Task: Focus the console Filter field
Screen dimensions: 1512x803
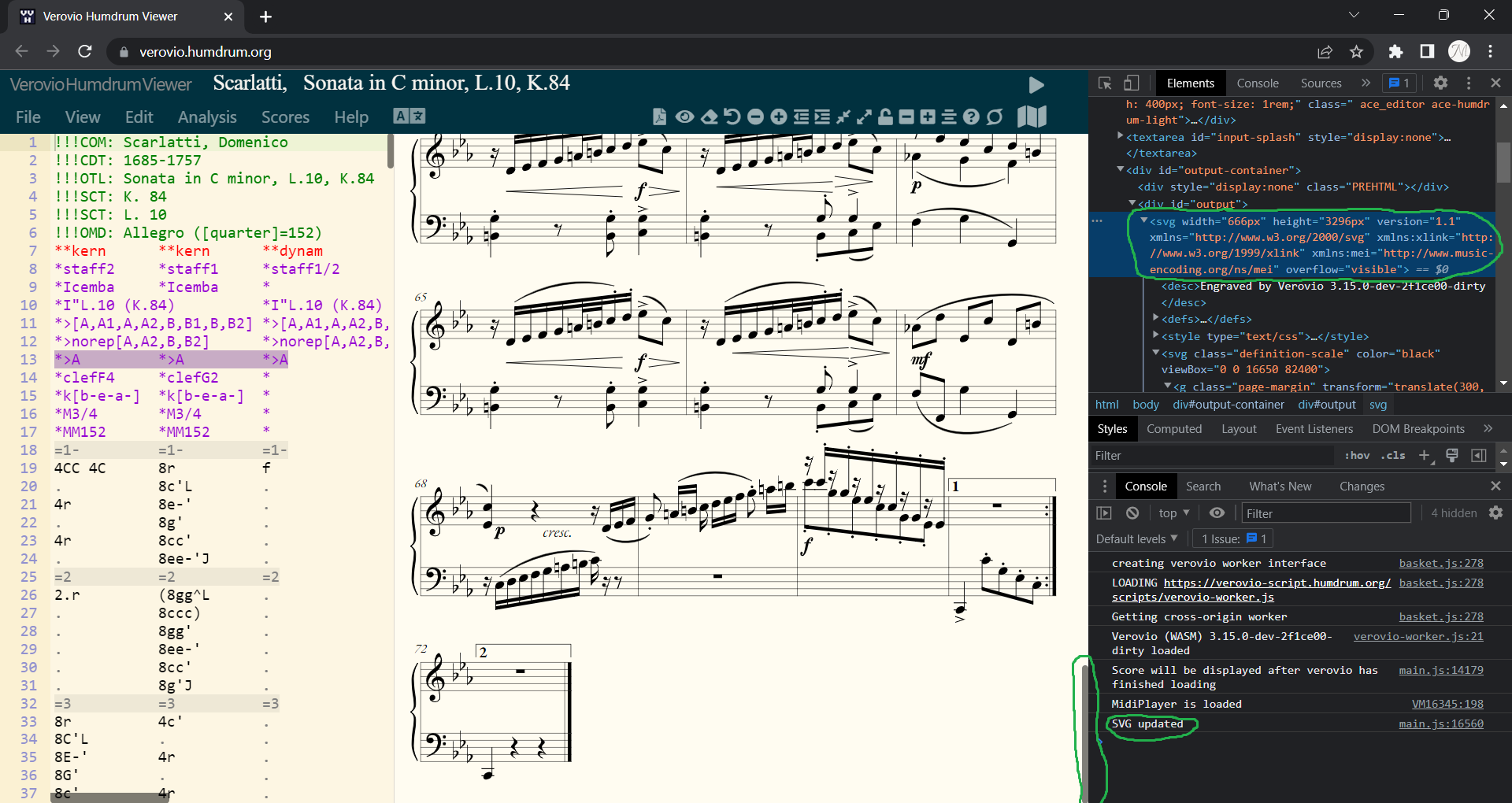Action: 1326,513
